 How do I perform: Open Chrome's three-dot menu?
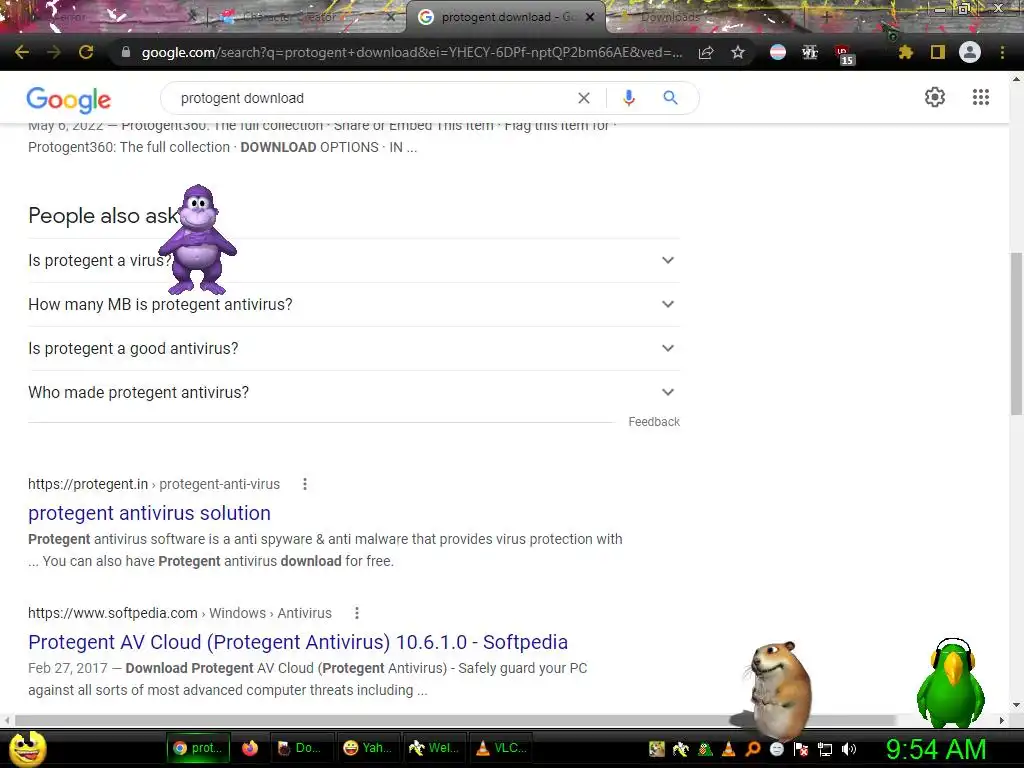click(x=1002, y=52)
